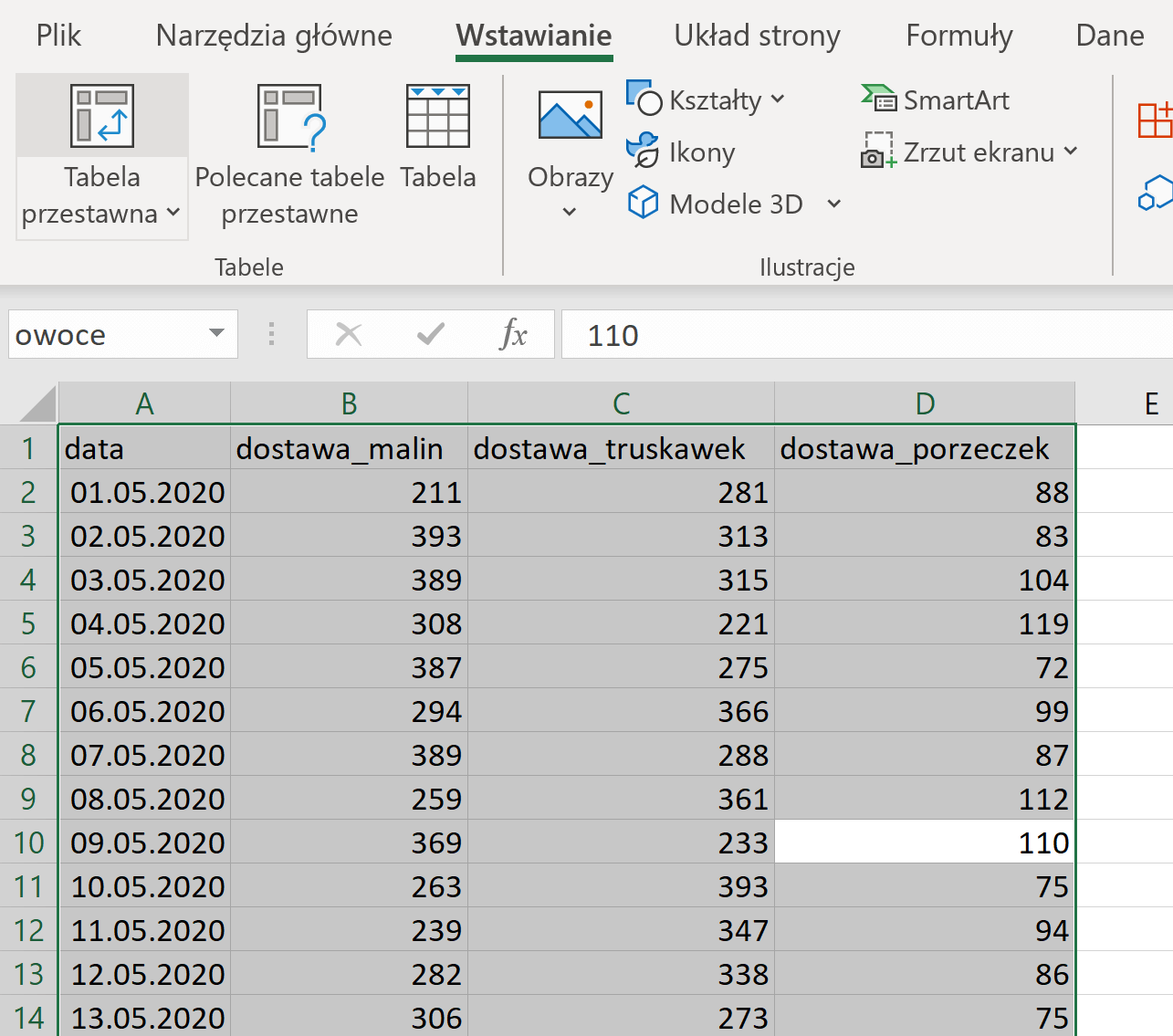The image size is (1173, 1036).
Task: Click the Zrzut ekranu camera icon
Action: [x=878, y=151]
